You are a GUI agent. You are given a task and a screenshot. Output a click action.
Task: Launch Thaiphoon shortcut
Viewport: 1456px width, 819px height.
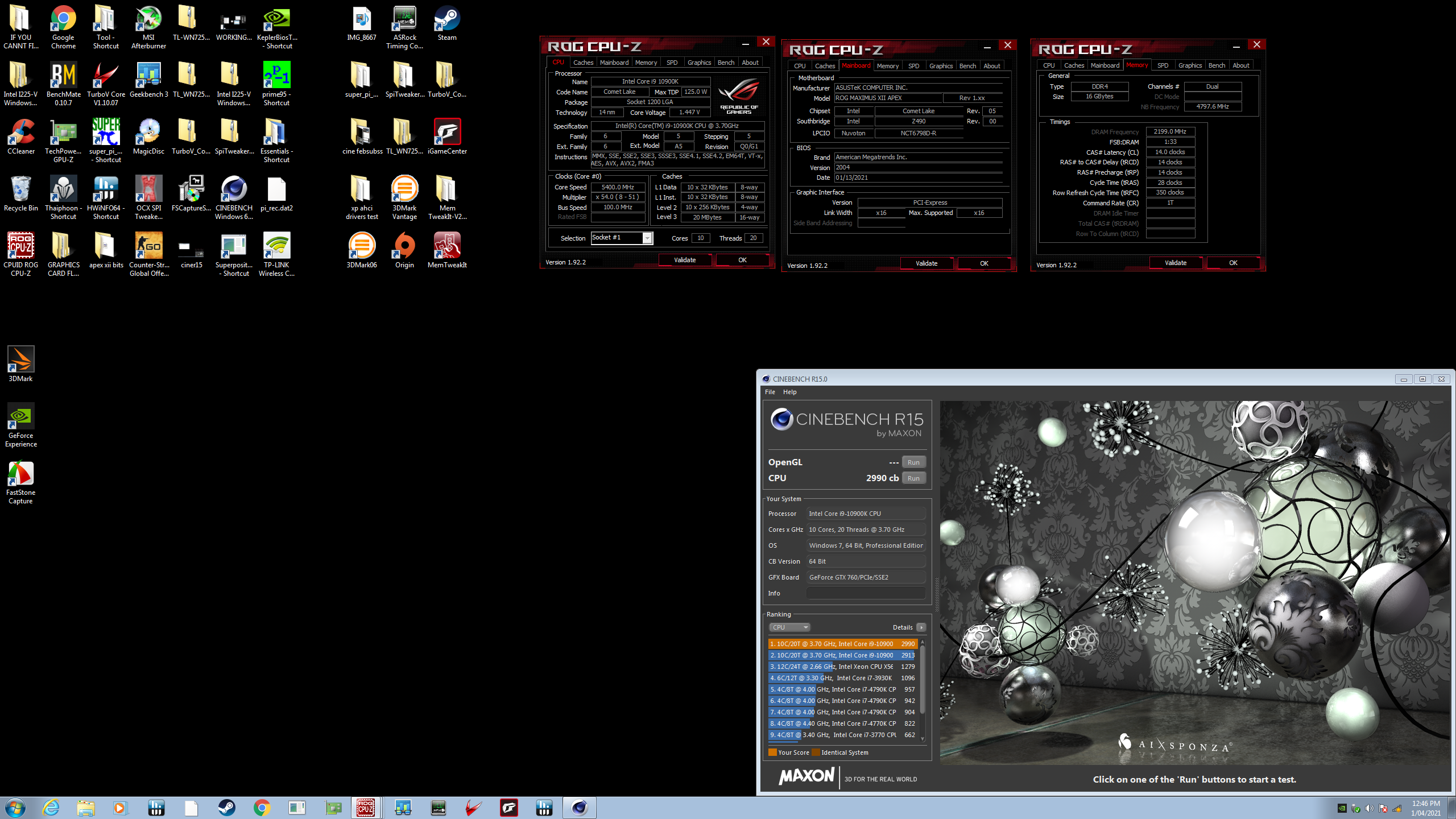(63, 197)
